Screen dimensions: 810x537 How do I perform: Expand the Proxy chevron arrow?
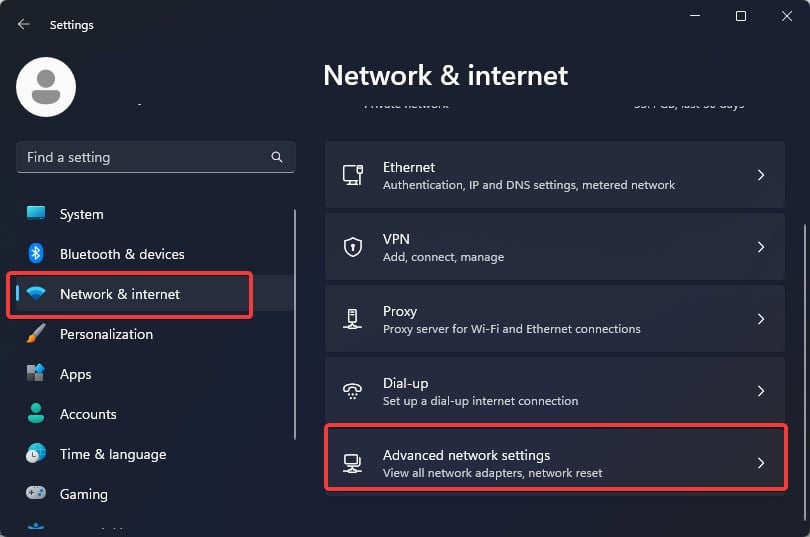click(x=761, y=319)
